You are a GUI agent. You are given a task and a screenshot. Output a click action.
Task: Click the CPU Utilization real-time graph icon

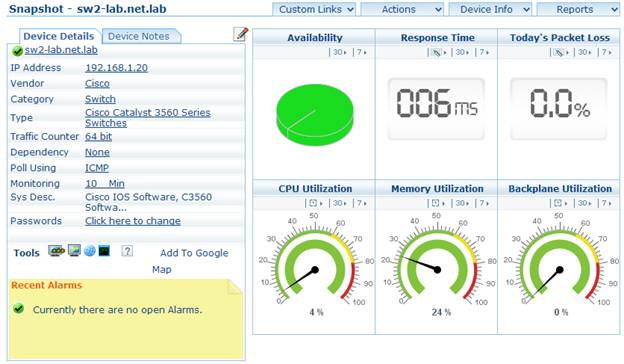(x=314, y=203)
